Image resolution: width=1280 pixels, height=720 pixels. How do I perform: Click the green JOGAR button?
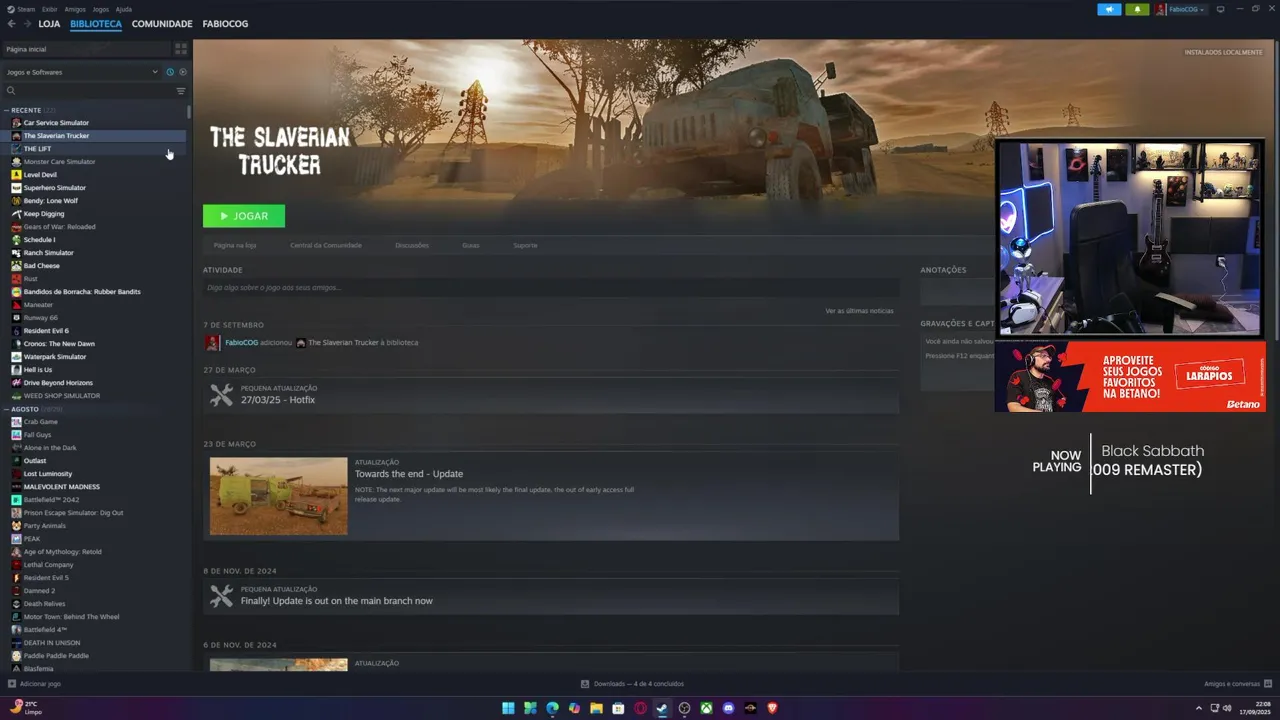click(244, 216)
